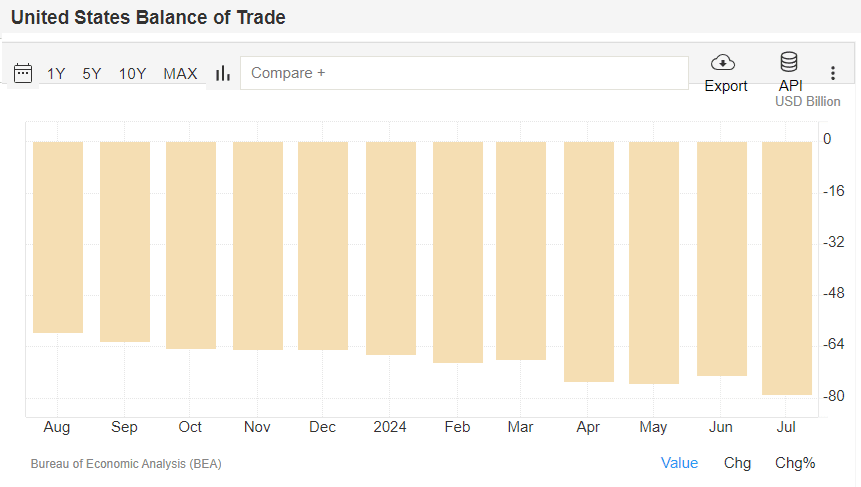Screen dimensions: 861x487
Task: Click the Bureau of Economic Analysis source link
Action: tap(126, 464)
